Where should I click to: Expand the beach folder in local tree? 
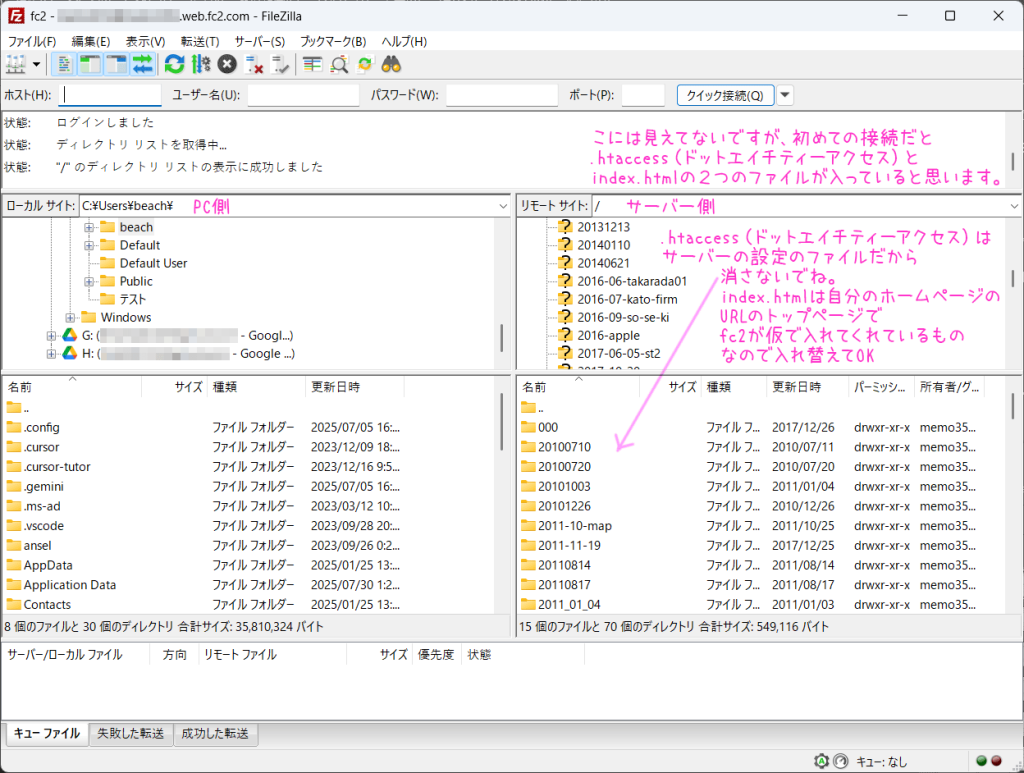click(89, 228)
